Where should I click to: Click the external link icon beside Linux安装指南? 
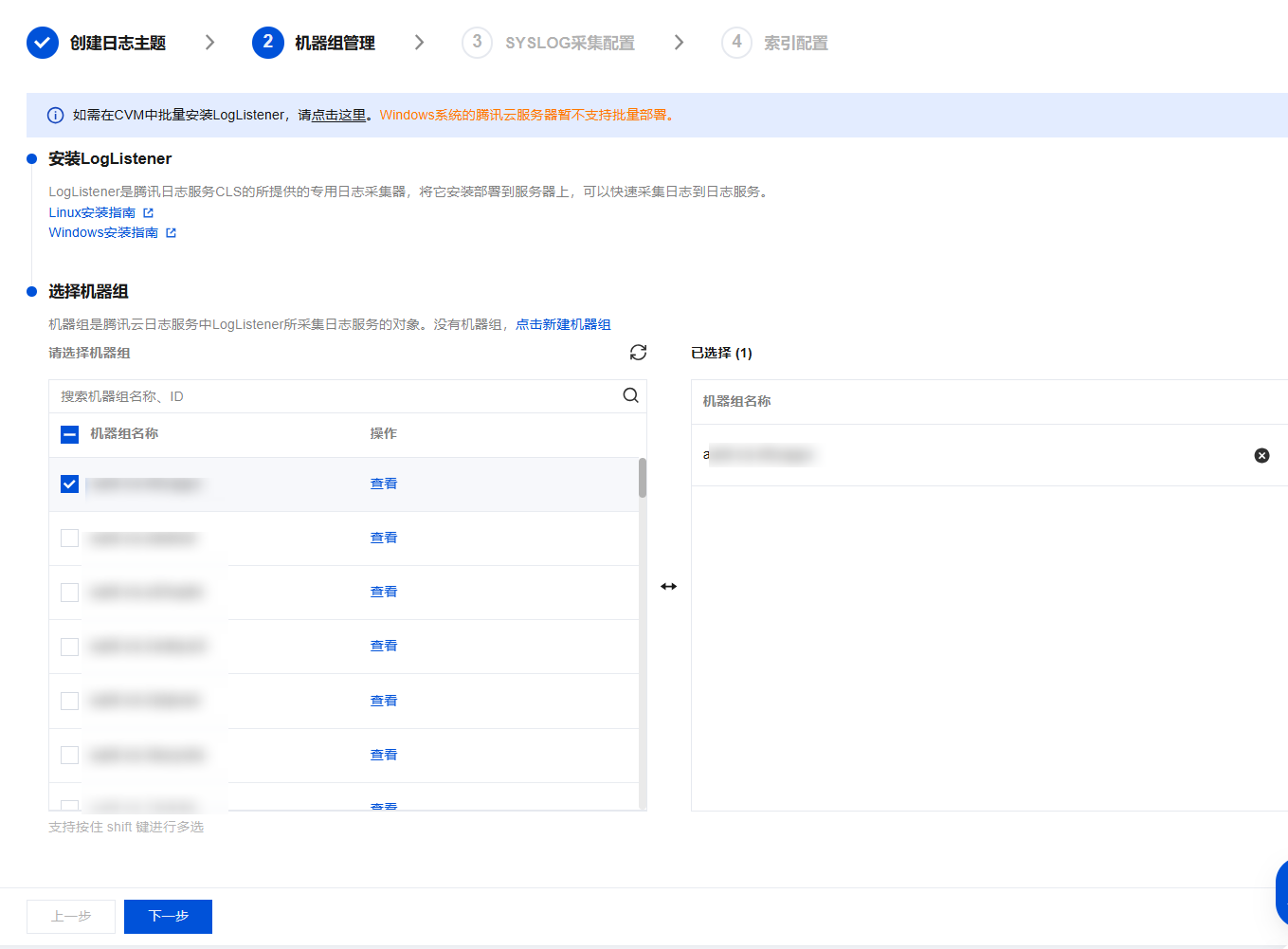148,213
